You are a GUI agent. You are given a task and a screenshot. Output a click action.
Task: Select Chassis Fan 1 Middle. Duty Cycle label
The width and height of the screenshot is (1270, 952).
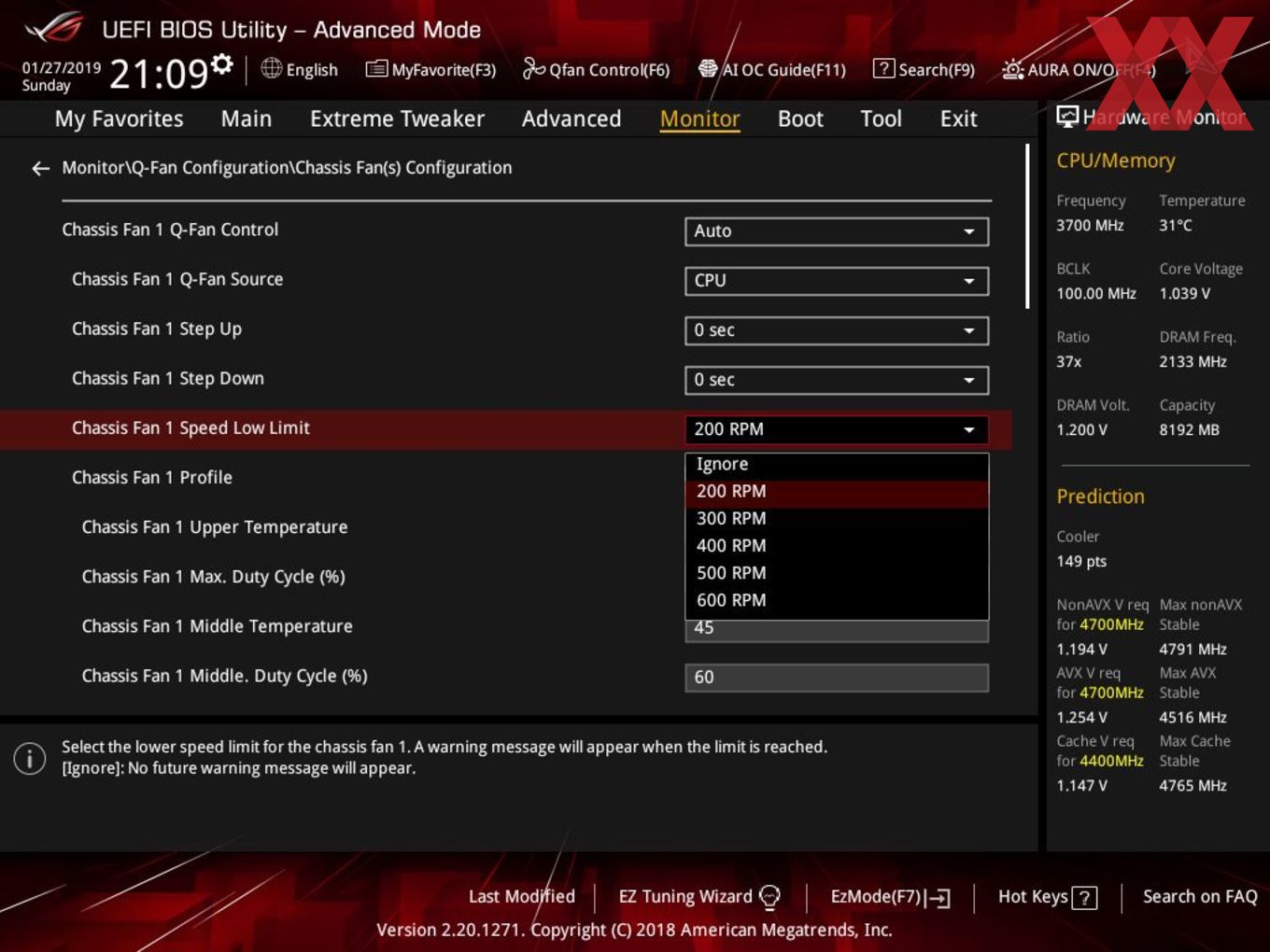[x=225, y=676]
